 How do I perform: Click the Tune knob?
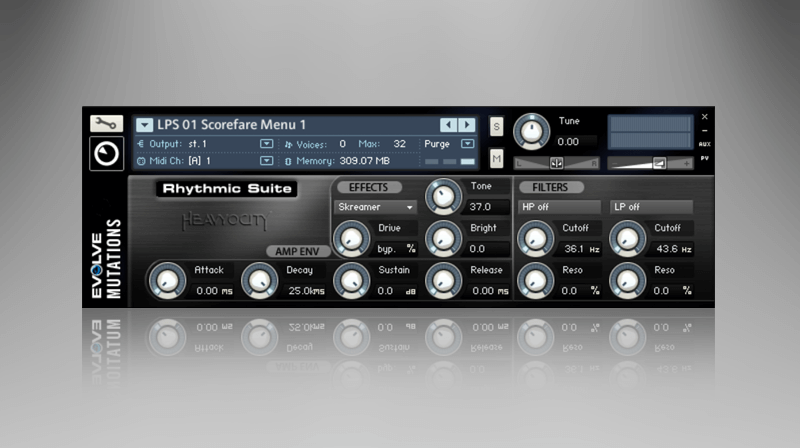[531, 132]
